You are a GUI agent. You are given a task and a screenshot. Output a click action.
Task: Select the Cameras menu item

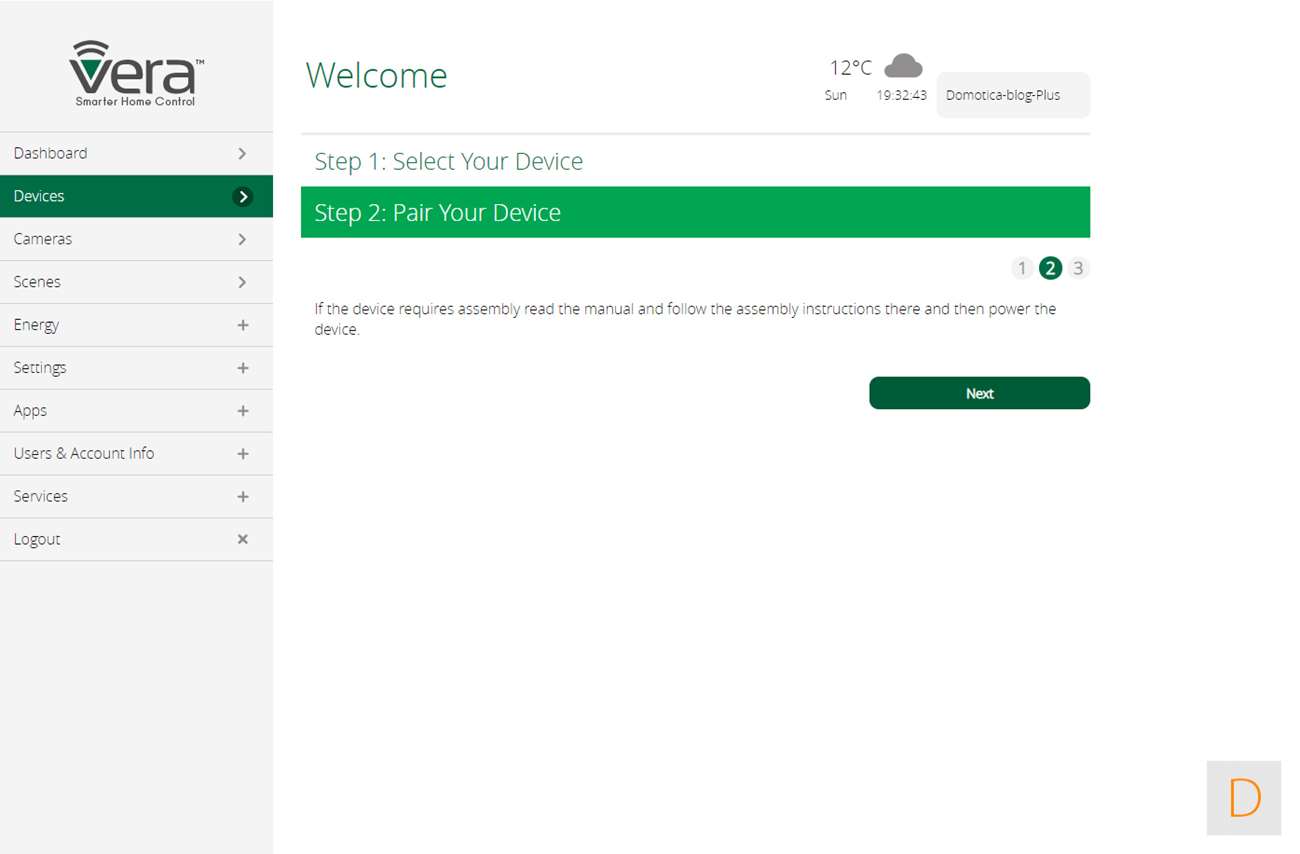point(43,239)
